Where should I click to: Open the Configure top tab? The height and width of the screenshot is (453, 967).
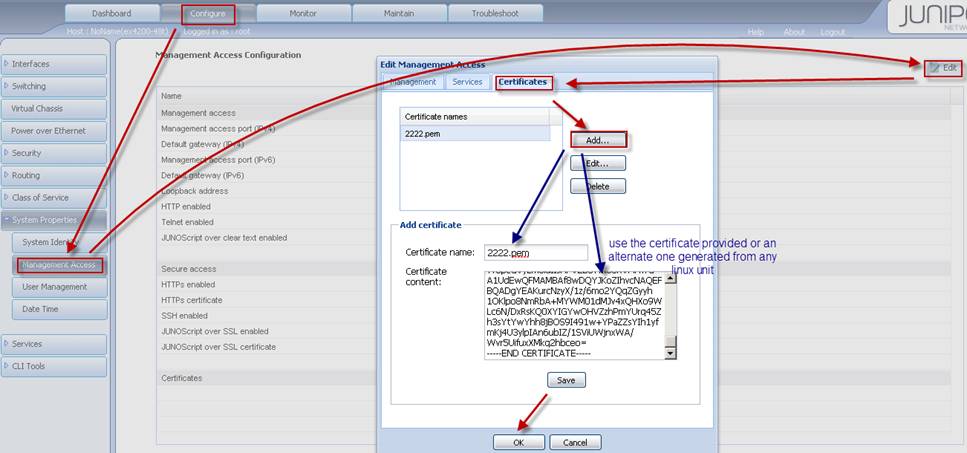pyautogui.click(x=208, y=14)
